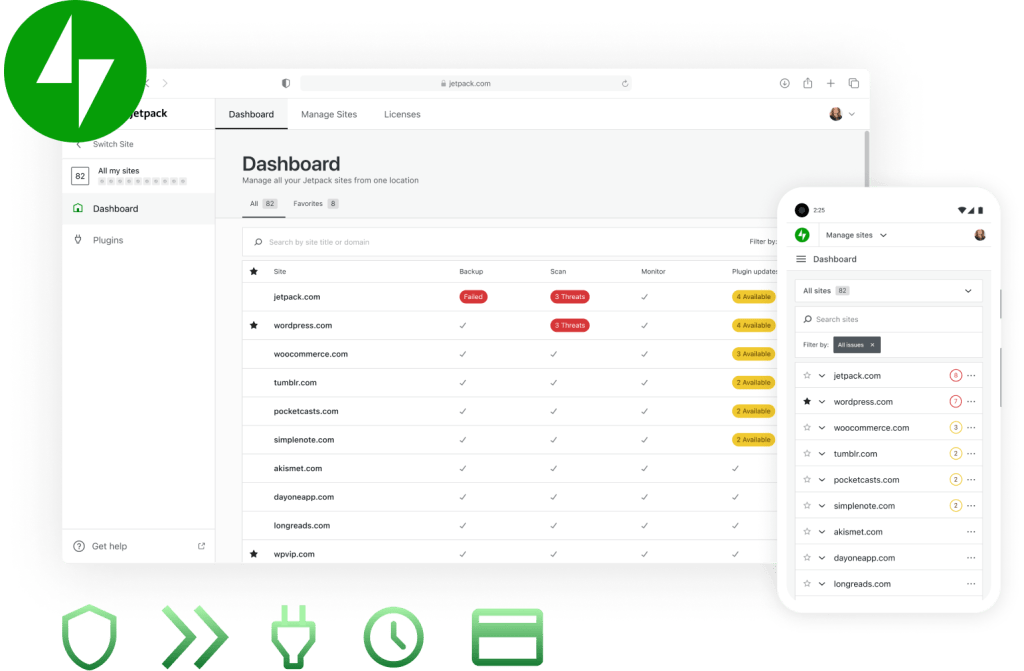Expand tumblr.com row chevron on mobile
The image size is (1024, 671).
click(x=822, y=453)
